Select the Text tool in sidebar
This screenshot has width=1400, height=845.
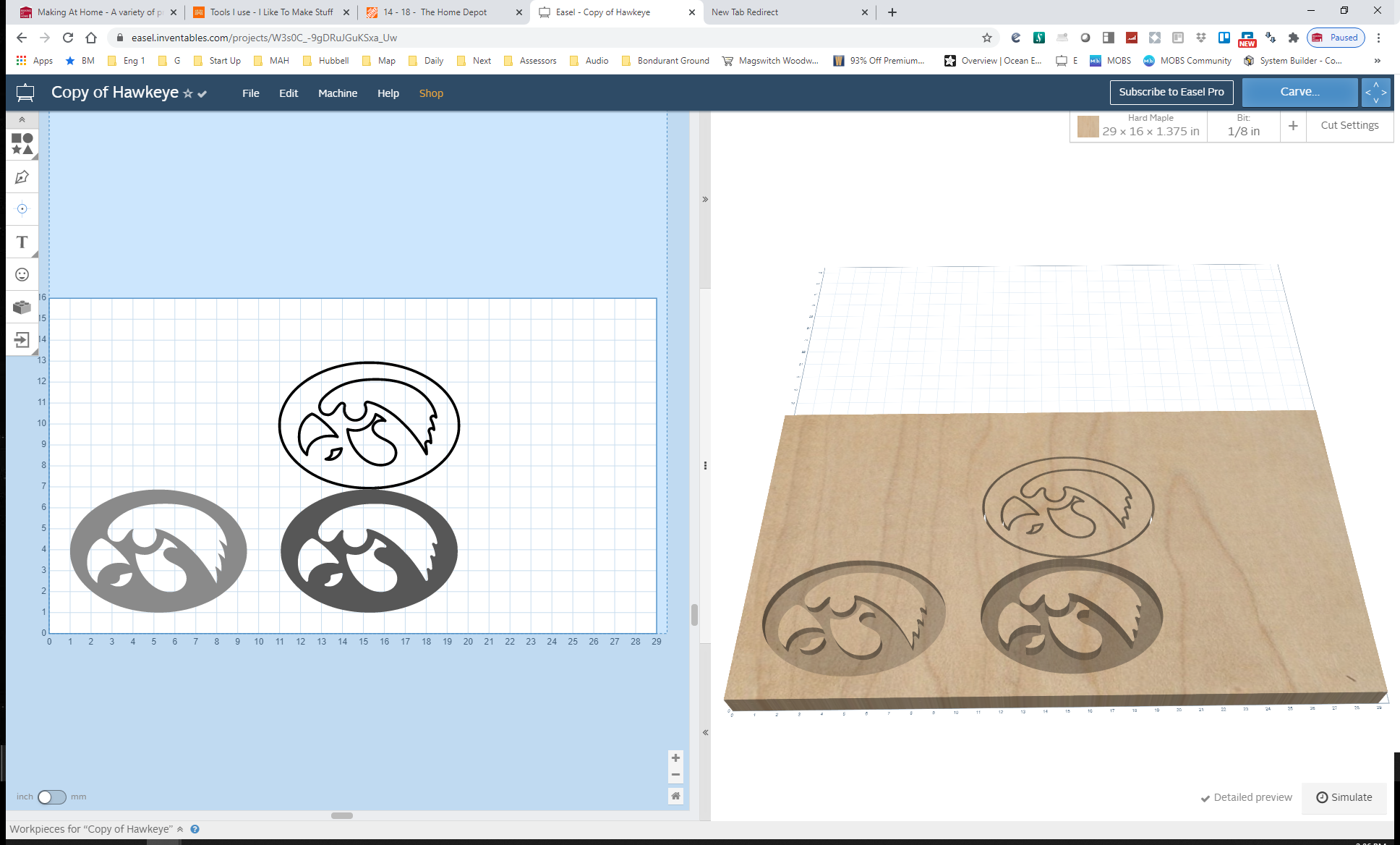(x=23, y=242)
